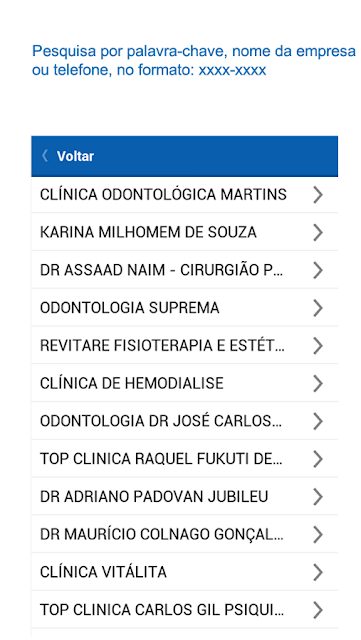This screenshot has height=640, width=361.
Task: Click chevron on TOP CLINICA CARLOS GIL row
Action: pos(318,610)
